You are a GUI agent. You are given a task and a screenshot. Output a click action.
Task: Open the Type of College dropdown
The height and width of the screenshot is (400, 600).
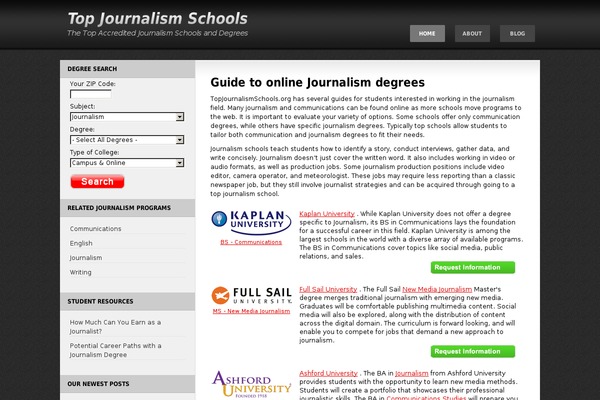[127, 163]
